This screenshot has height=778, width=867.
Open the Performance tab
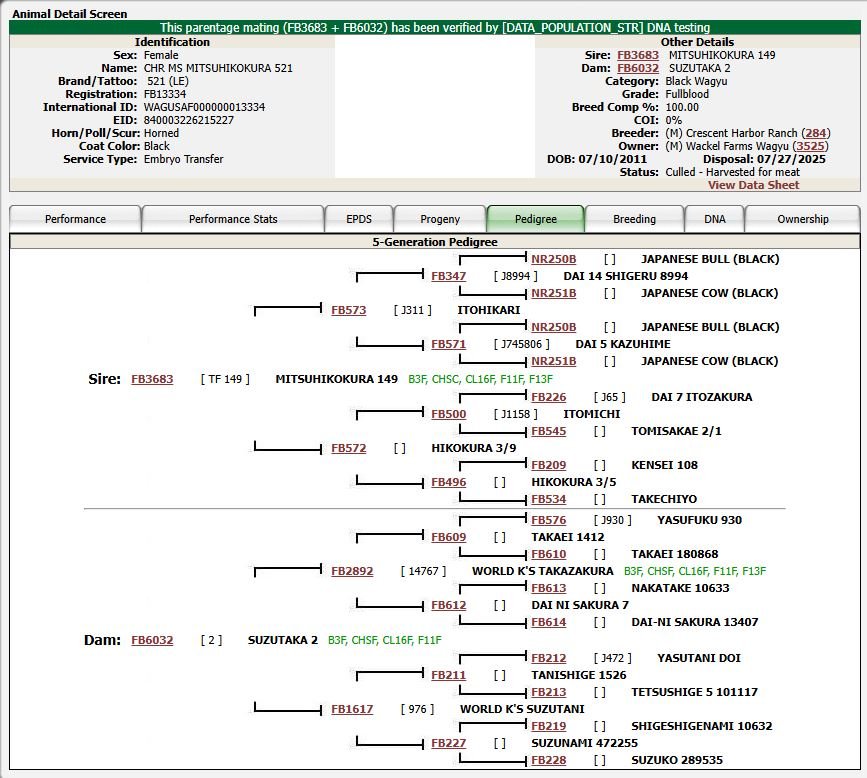[75, 219]
